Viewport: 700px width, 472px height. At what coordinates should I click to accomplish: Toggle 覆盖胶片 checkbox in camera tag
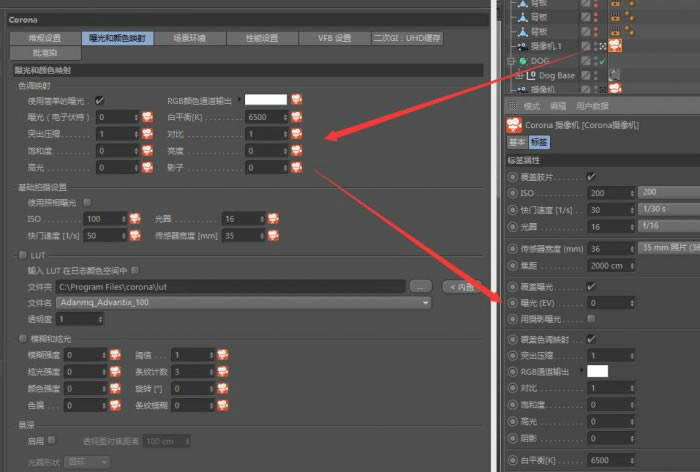point(591,177)
